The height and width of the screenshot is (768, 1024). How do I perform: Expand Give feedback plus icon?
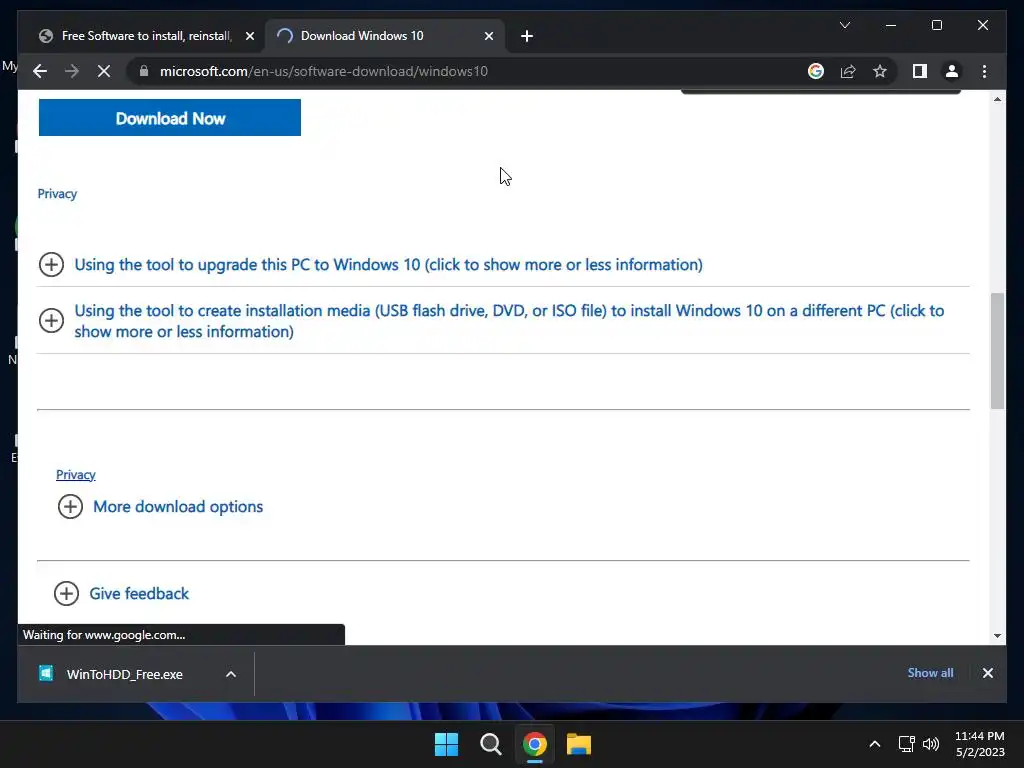click(x=67, y=594)
